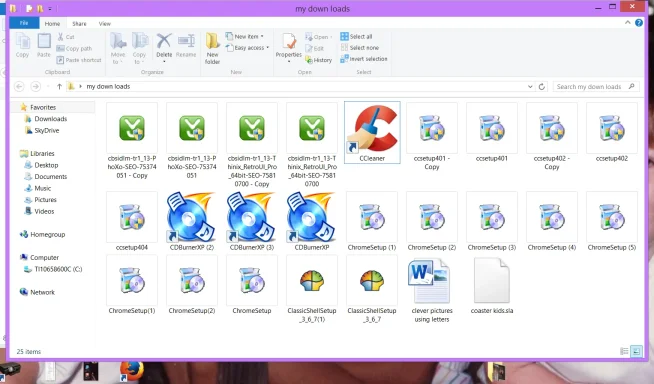
Task: Open SkyDrive in the navigation pane
Action: coord(47,131)
